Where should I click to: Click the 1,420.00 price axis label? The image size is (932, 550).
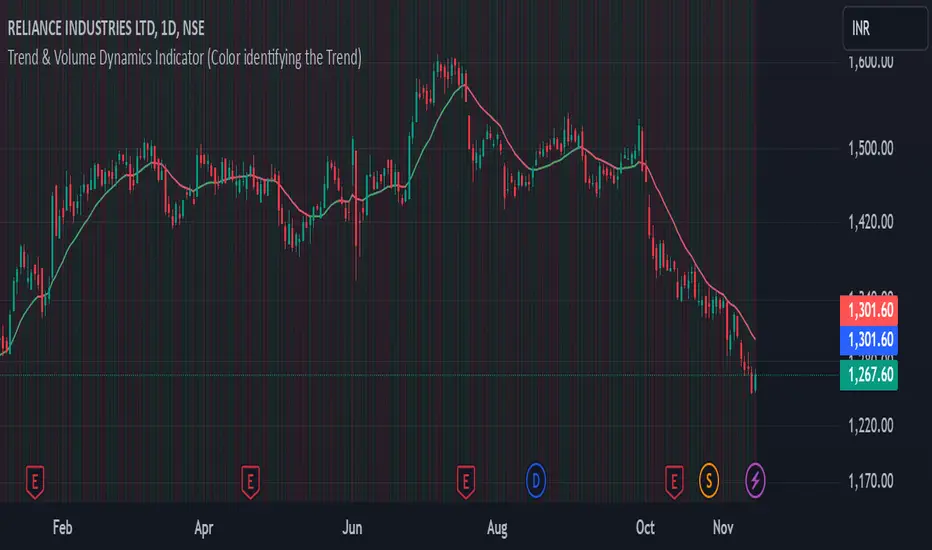870,222
